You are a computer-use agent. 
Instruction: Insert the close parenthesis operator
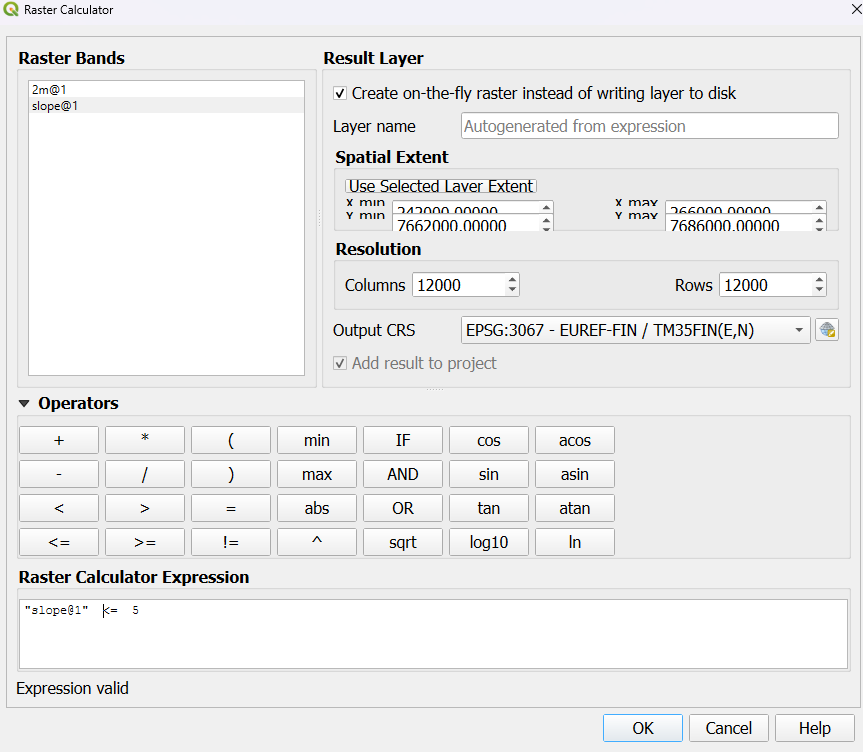tap(231, 474)
